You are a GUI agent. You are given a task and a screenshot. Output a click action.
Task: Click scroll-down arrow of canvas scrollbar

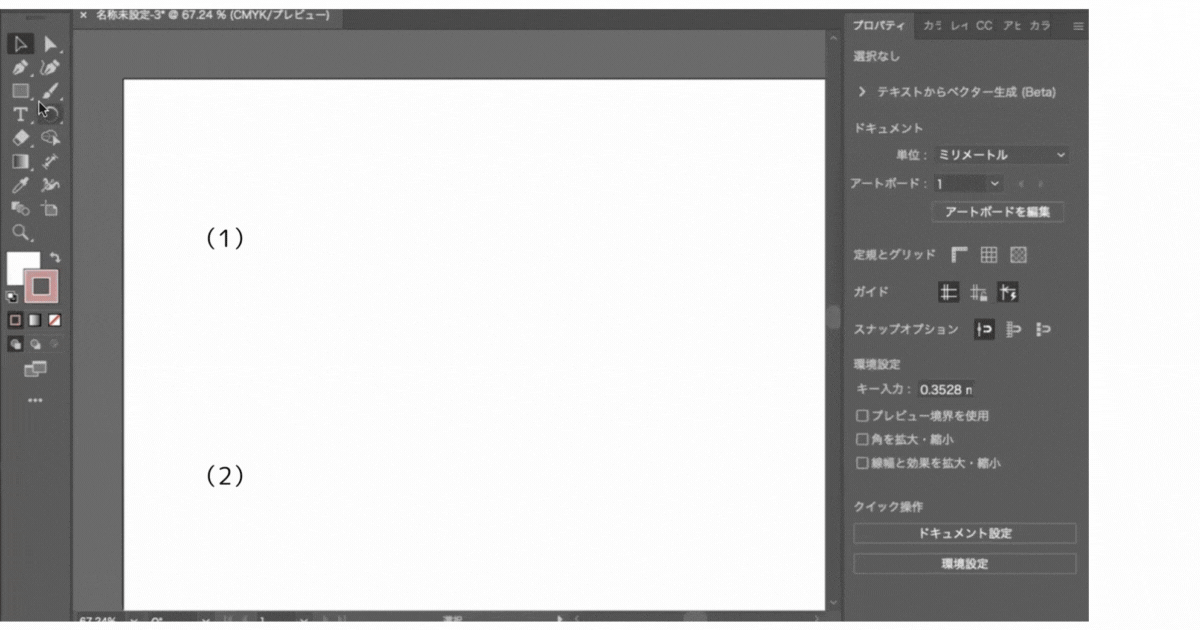pos(833,602)
